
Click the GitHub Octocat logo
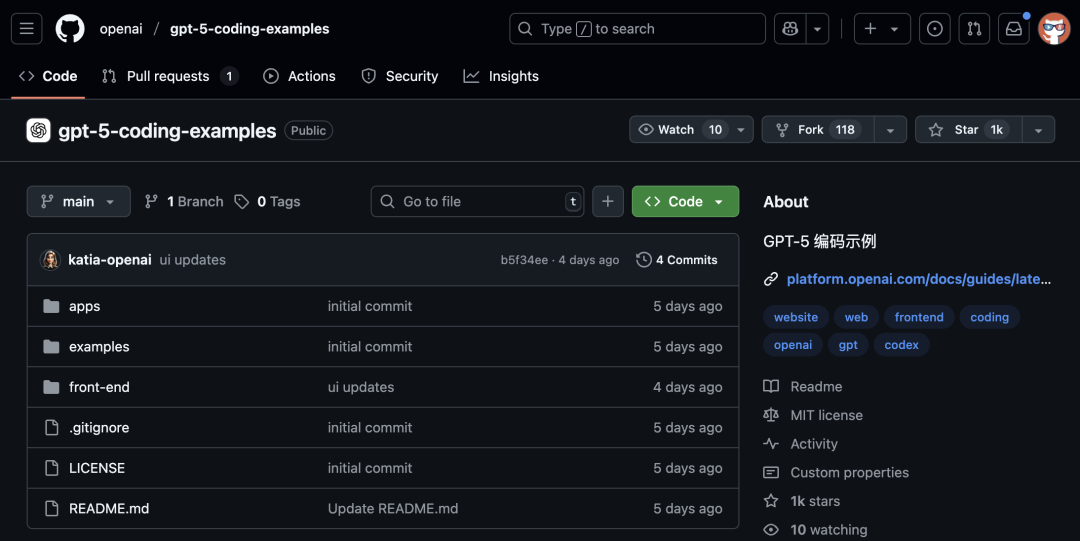point(70,29)
